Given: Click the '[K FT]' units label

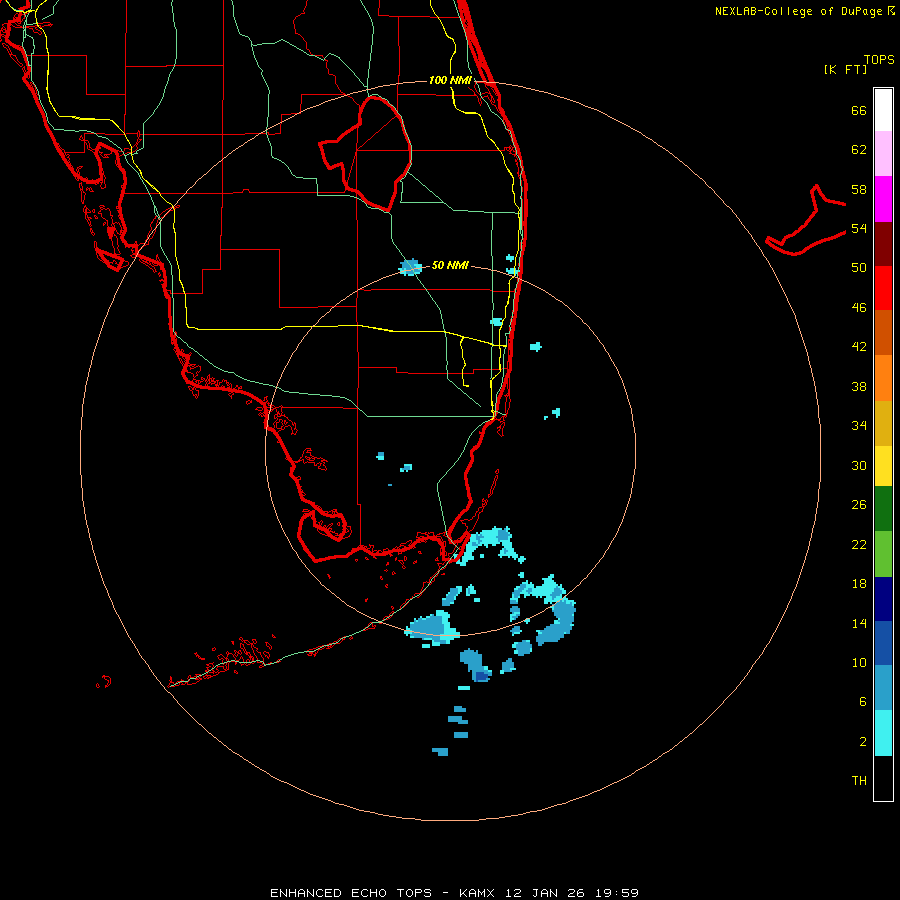Looking at the screenshot, I should (845, 69).
